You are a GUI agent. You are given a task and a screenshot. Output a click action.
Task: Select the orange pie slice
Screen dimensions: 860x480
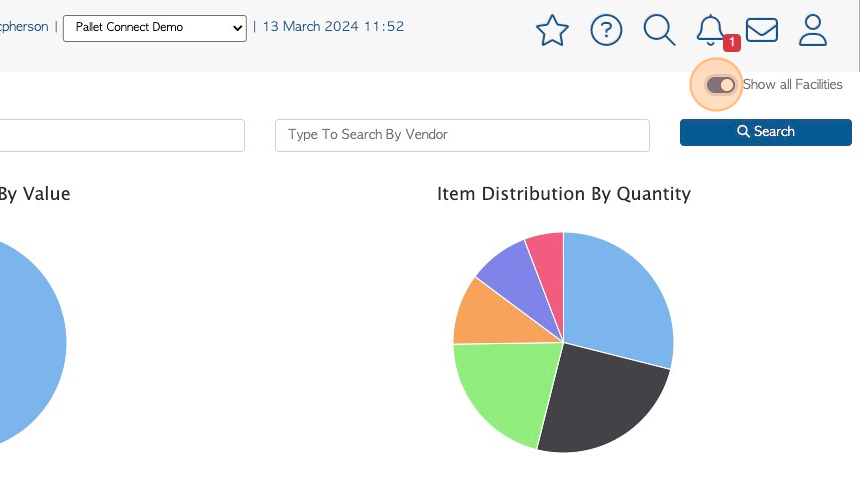pos(494,318)
